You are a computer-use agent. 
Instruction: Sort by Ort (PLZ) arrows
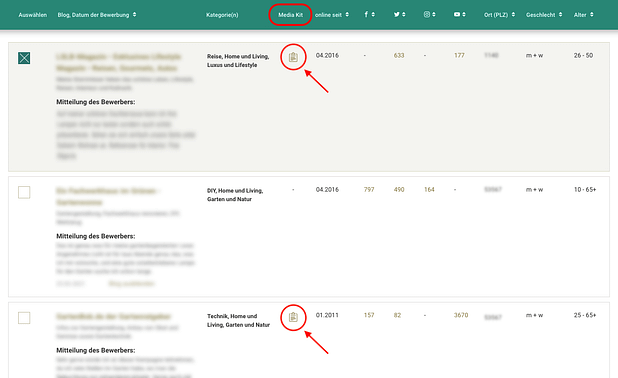pos(513,15)
